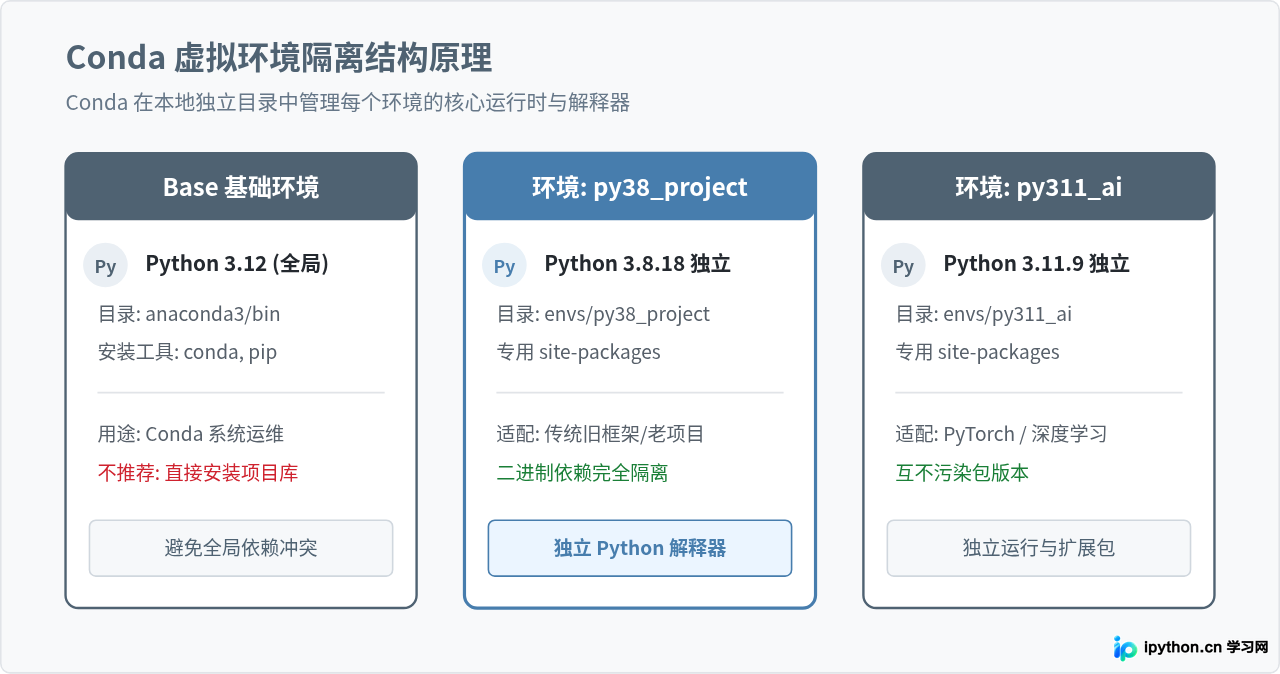Click the 独立运行与扩展包 button
This screenshot has height=674, width=1280.
1039,548
